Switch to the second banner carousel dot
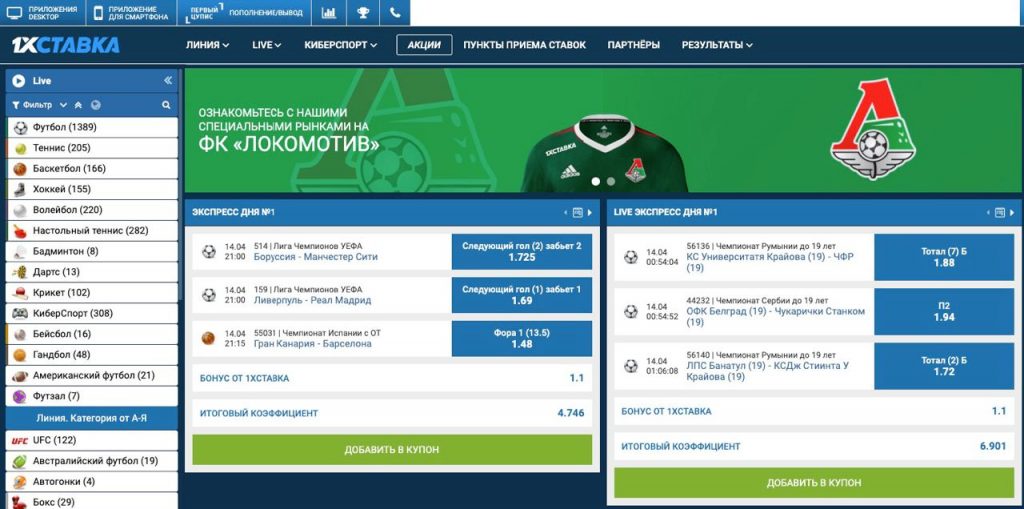Viewport: 1024px width, 509px height. click(x=611, y=182)
